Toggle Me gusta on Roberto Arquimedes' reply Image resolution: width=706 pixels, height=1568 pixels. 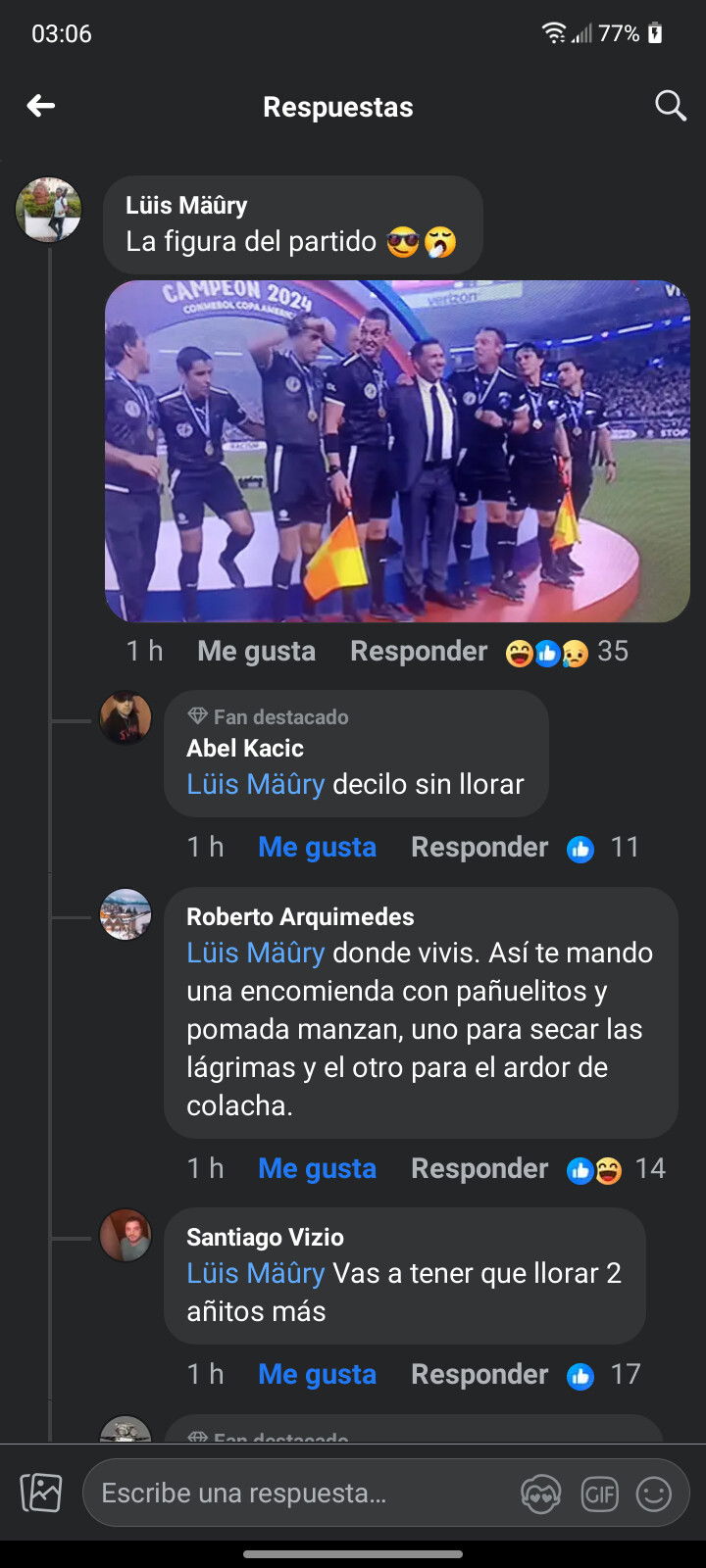[x=317, y=1169]
